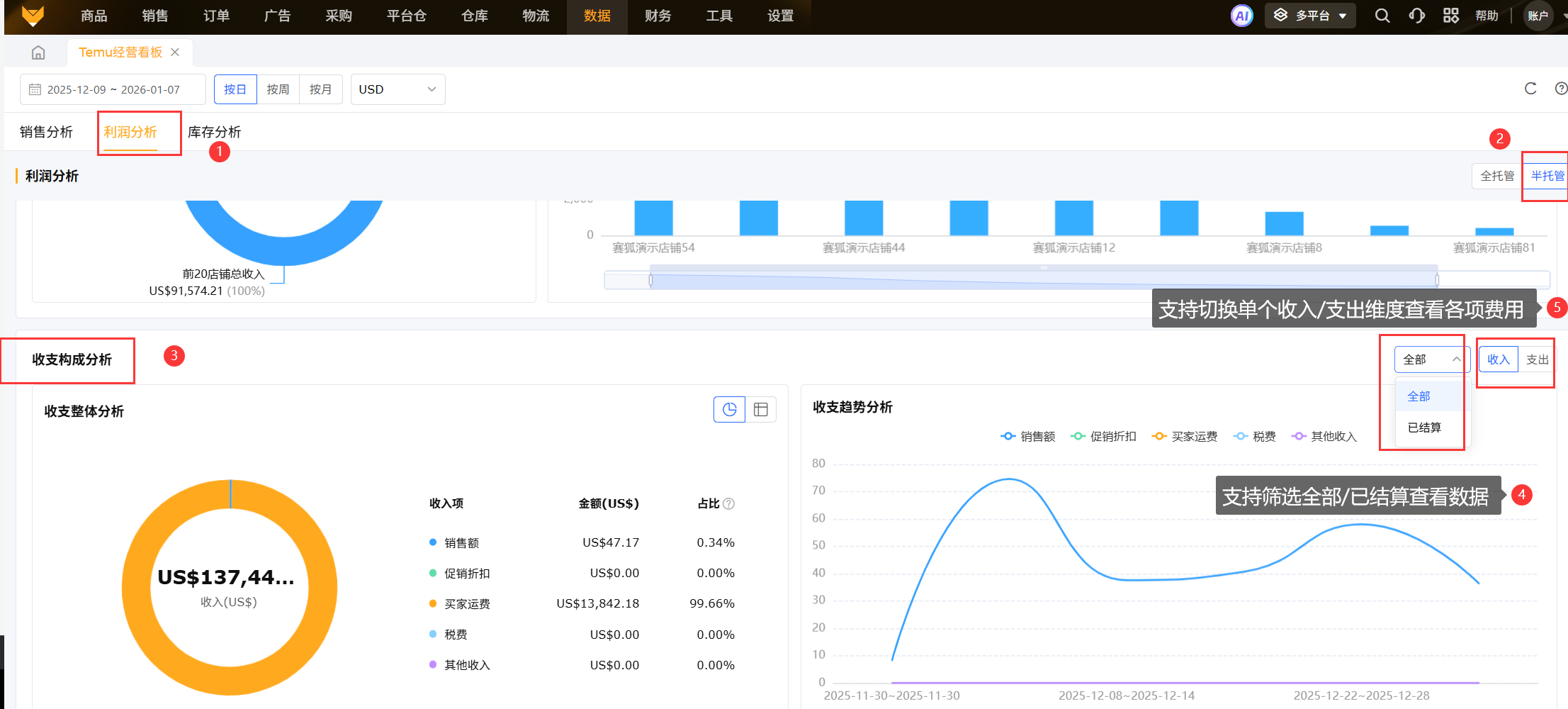Click the 帮助 help link
The height and width of the screenshot is (709, 1568).
[1487, 16]
